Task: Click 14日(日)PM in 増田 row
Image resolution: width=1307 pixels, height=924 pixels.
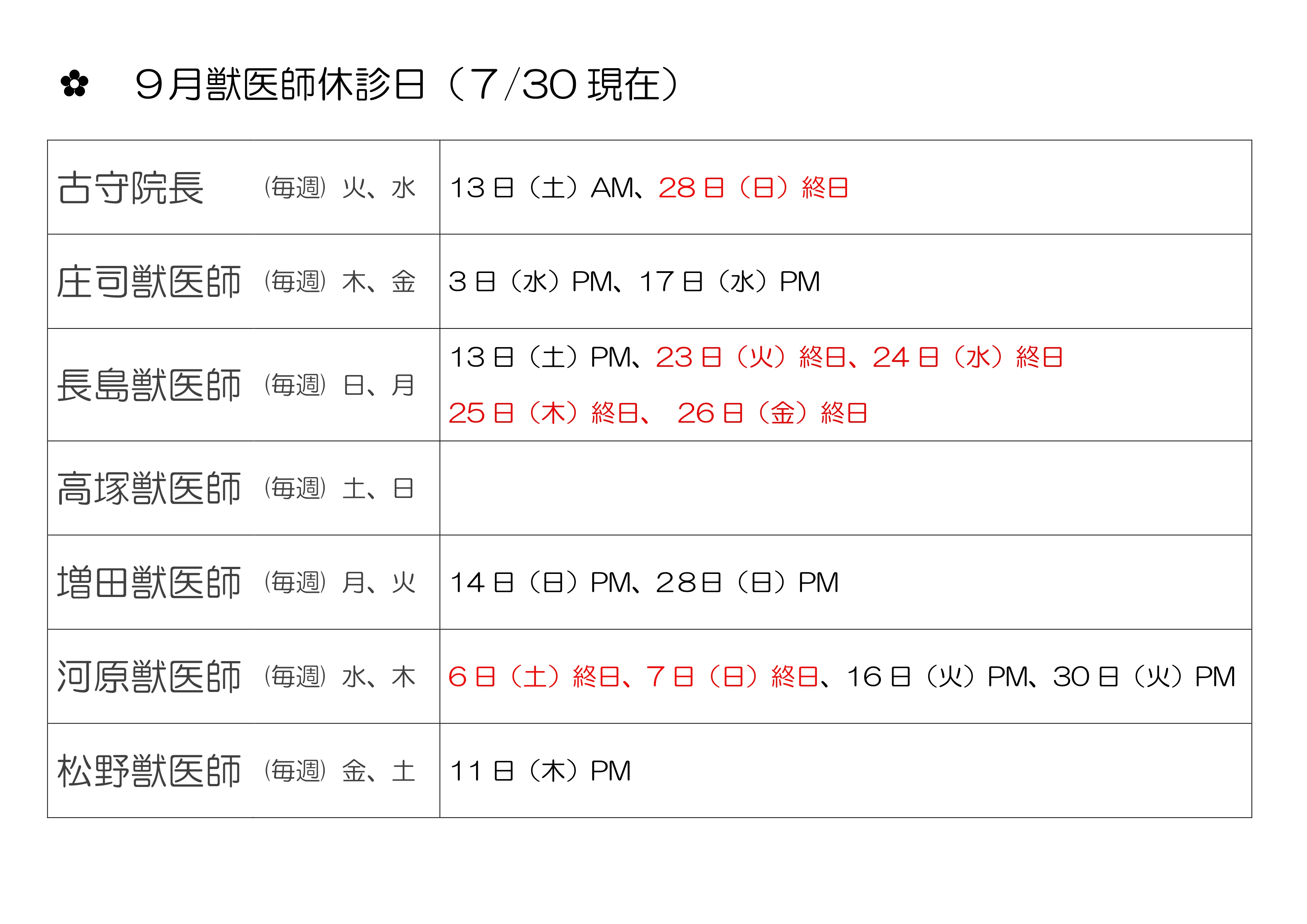Action: (541, 582)
